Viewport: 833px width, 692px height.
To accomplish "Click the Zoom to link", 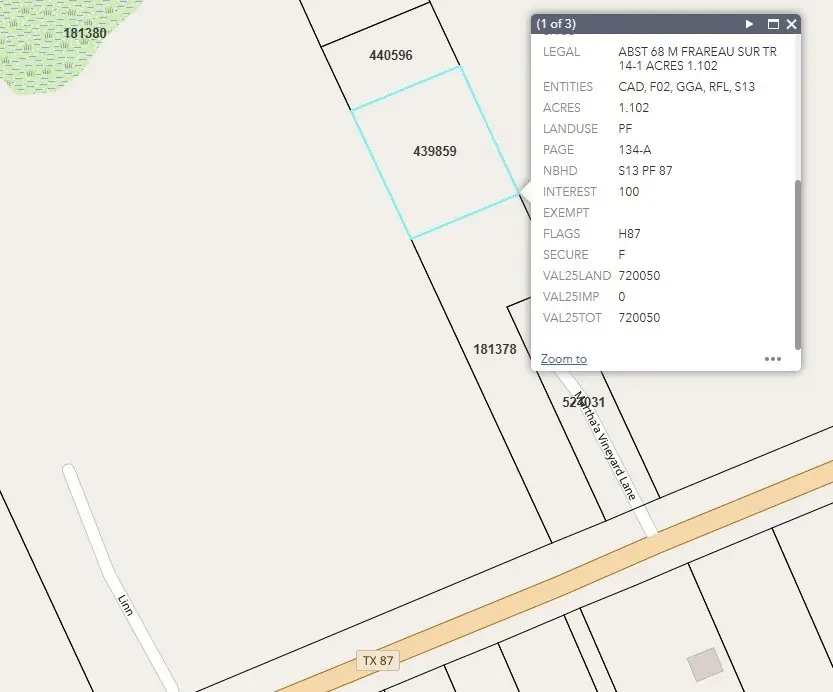I will pyautogui.click(x=562, y=358).
